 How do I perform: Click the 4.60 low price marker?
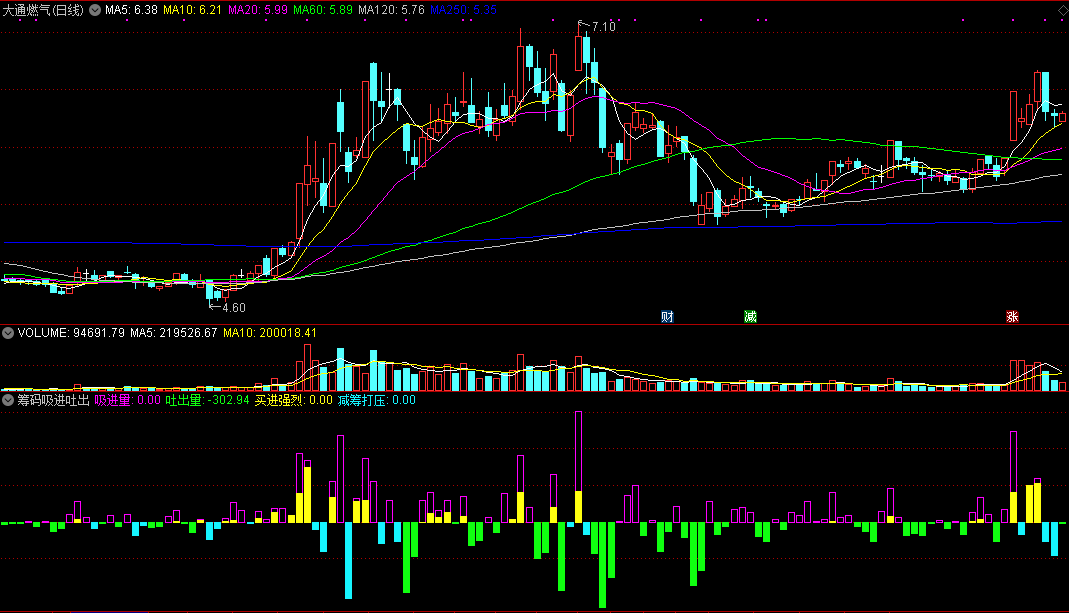[234, 308]
